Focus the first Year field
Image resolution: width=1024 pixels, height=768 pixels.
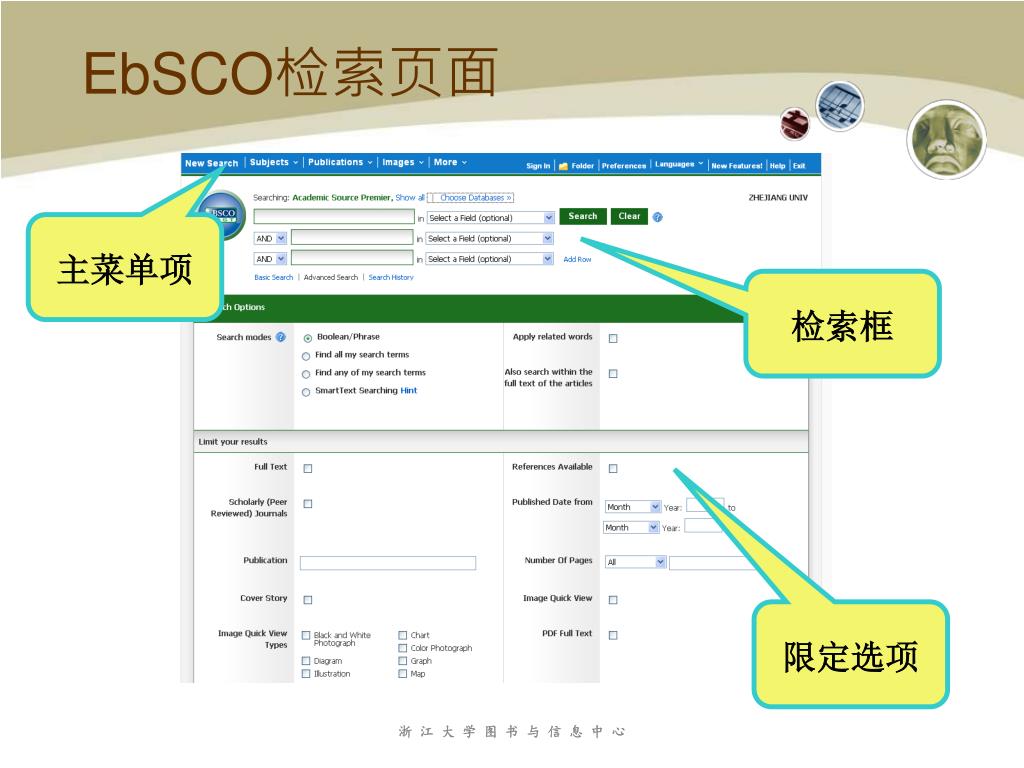[705, 505]
